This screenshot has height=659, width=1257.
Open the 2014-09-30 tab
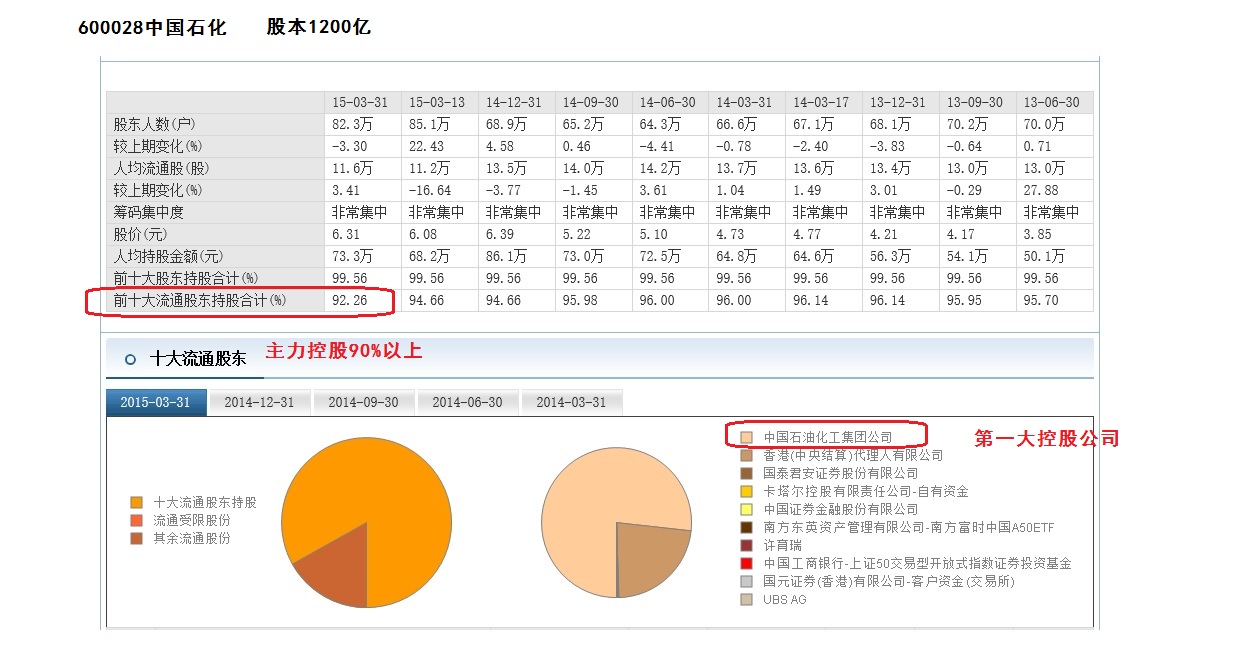pos(364,402)
